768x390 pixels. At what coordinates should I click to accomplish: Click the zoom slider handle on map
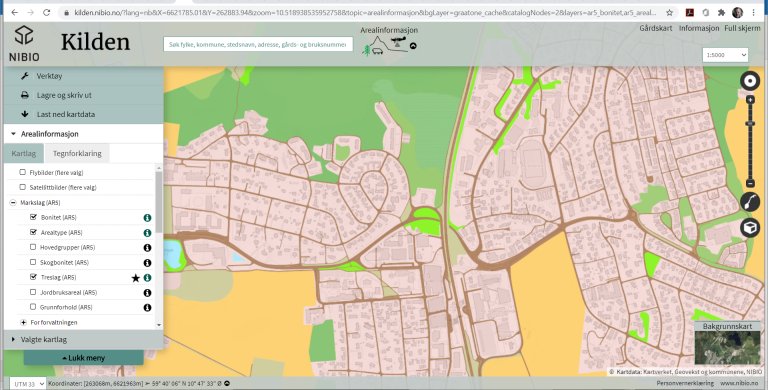coord(750,123)
